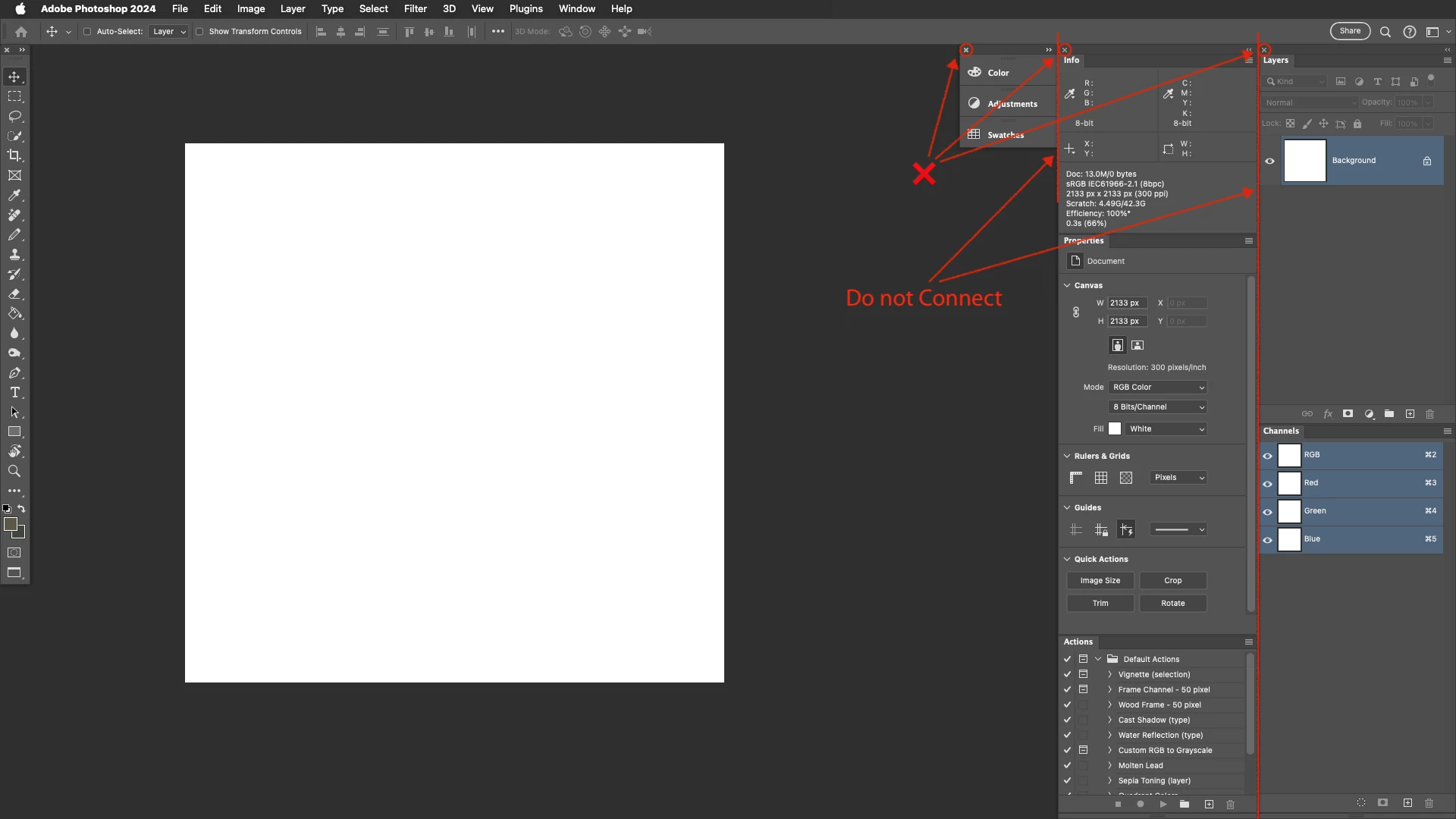Click the Share button

click(1350, 31)
